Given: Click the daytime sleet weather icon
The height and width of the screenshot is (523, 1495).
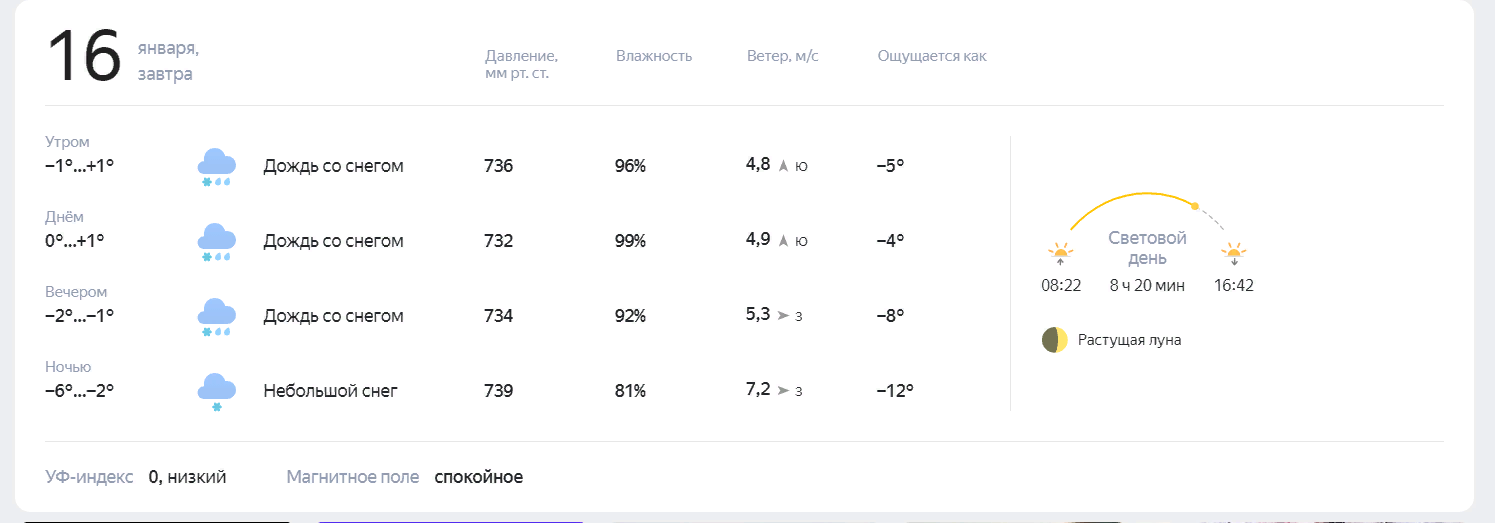Looking at the screenshot, I should click(216, 241).
